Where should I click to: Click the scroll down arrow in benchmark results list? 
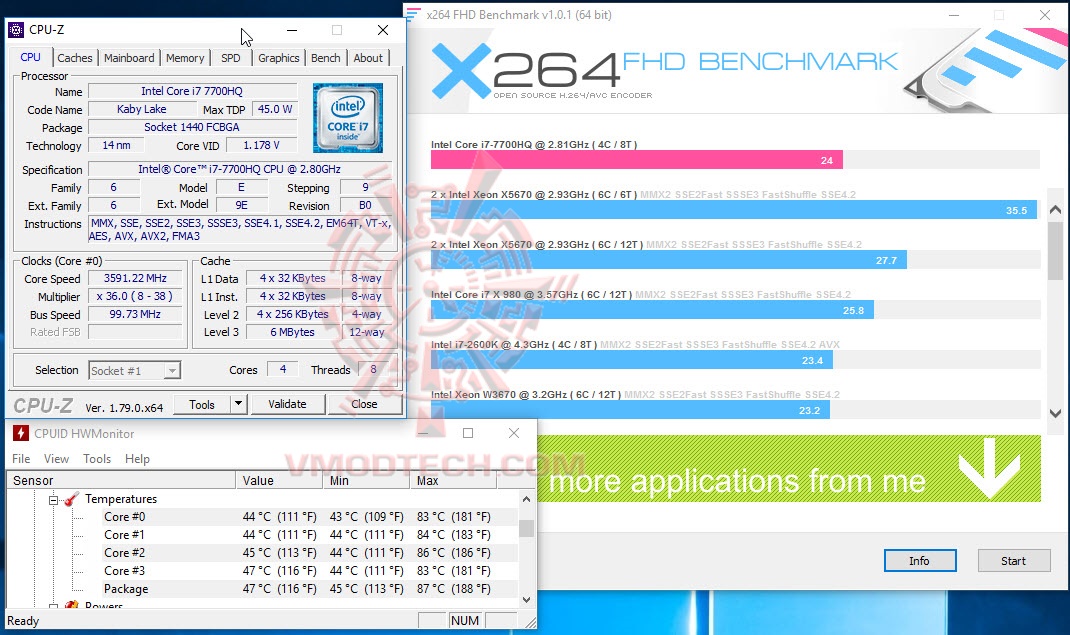coord(1055,413)
